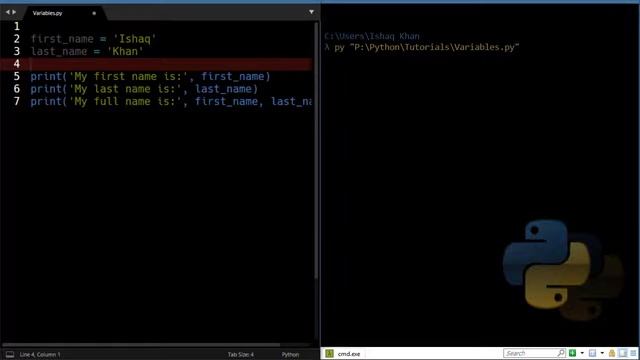Change syntax via Python status label
The height and width of the screenshot is (360, 640).
[x=290, y=354]
